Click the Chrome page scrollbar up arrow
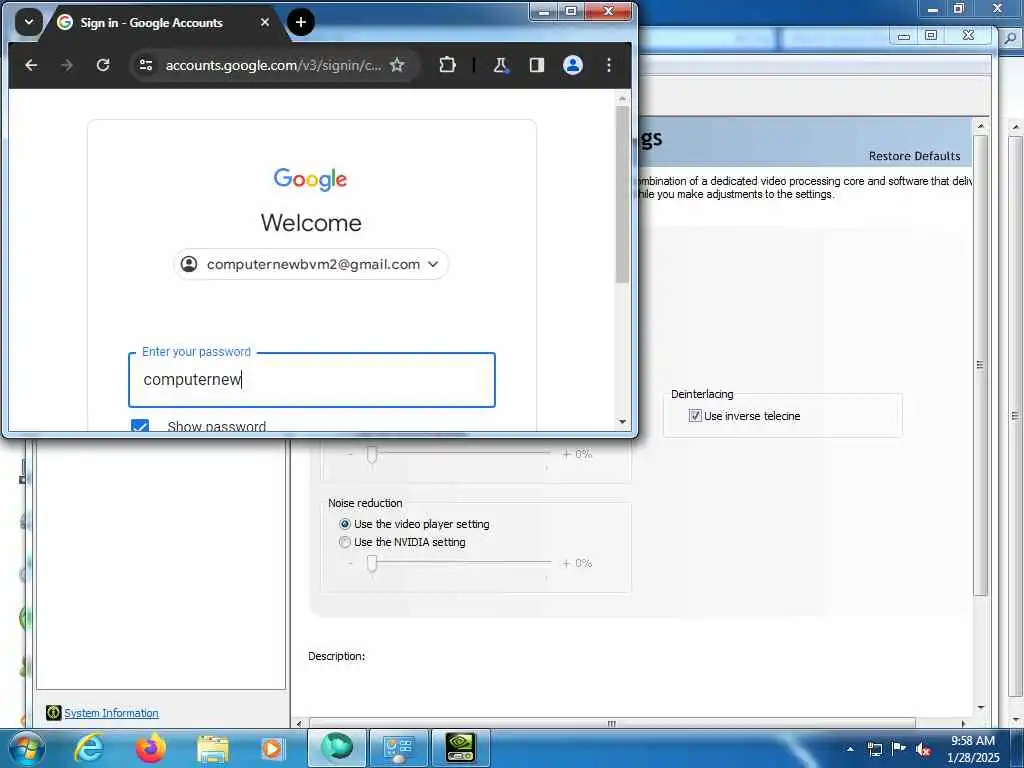This screenshot has height=768, width=1024. (622, 98)
